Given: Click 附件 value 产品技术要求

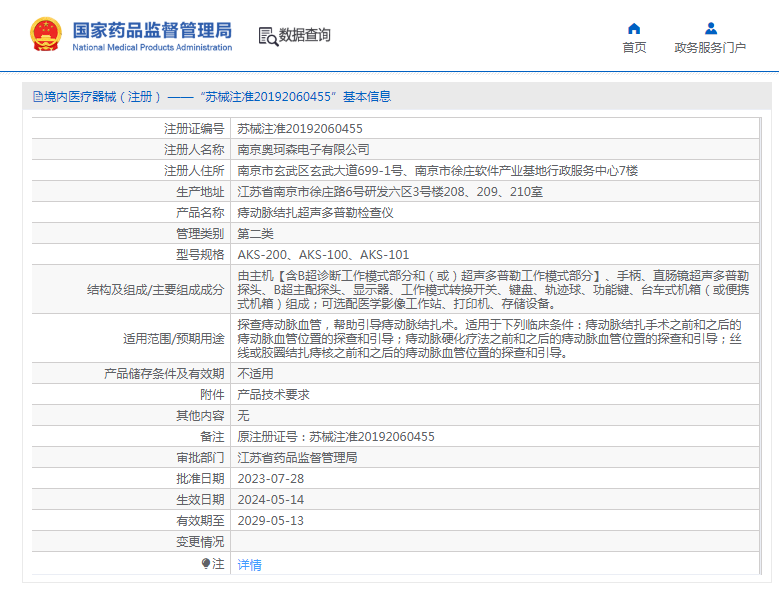Looking at the screenshot, I should 273,395.
